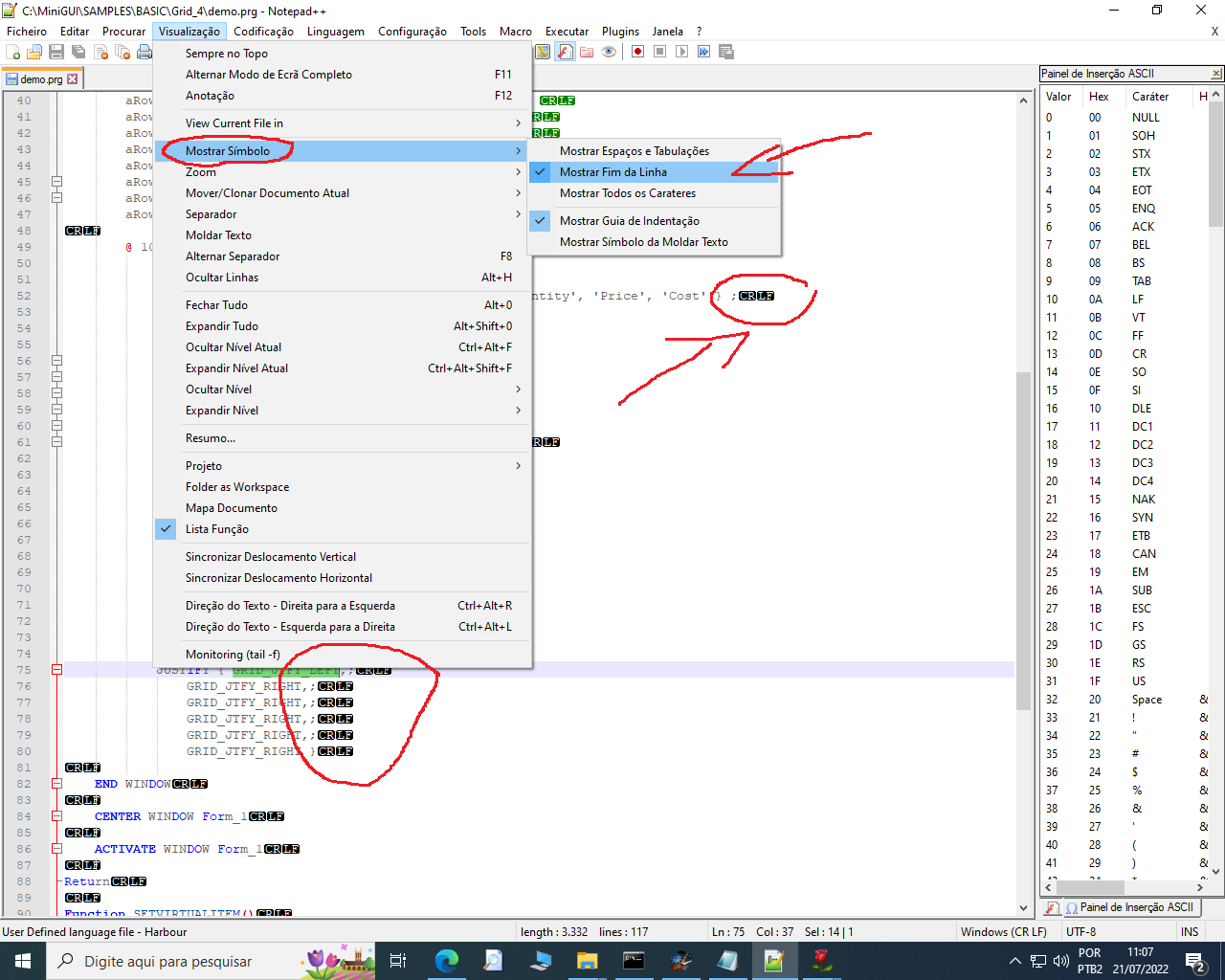This screenshot has height=980, width=1225.
Task: Expand the Separador submenu
Action: (x=342, y=214)
